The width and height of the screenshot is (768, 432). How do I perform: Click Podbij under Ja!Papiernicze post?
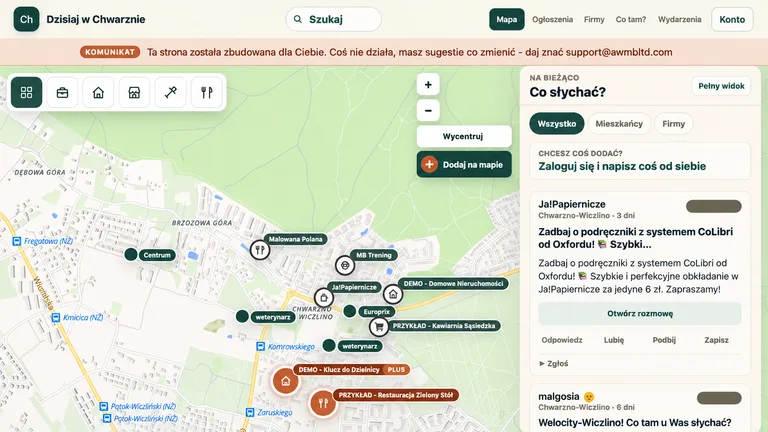click(664, 340)
